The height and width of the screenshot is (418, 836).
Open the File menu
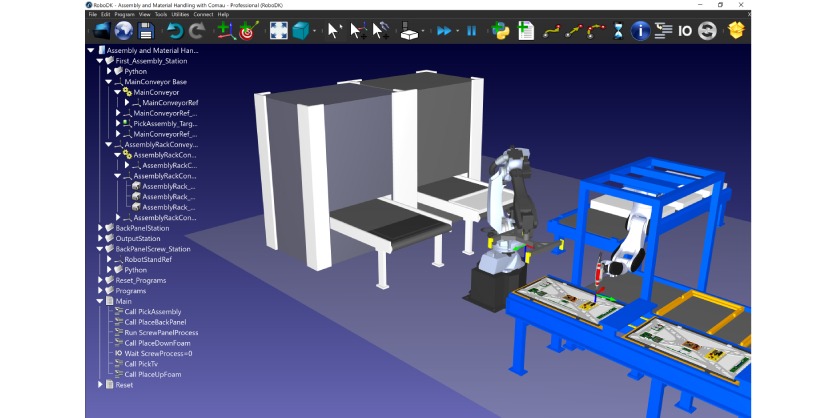pos(93,14)
